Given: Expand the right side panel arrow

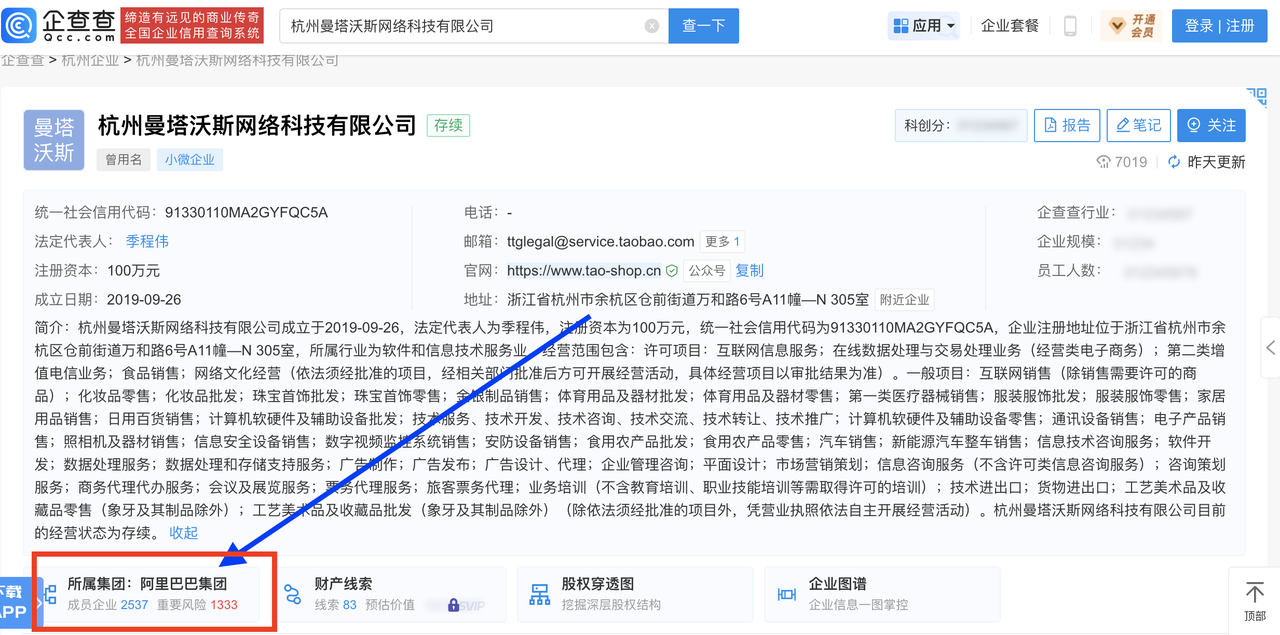Looking at the screenshot, I should pyautogui.click(x=1271, y=347).
